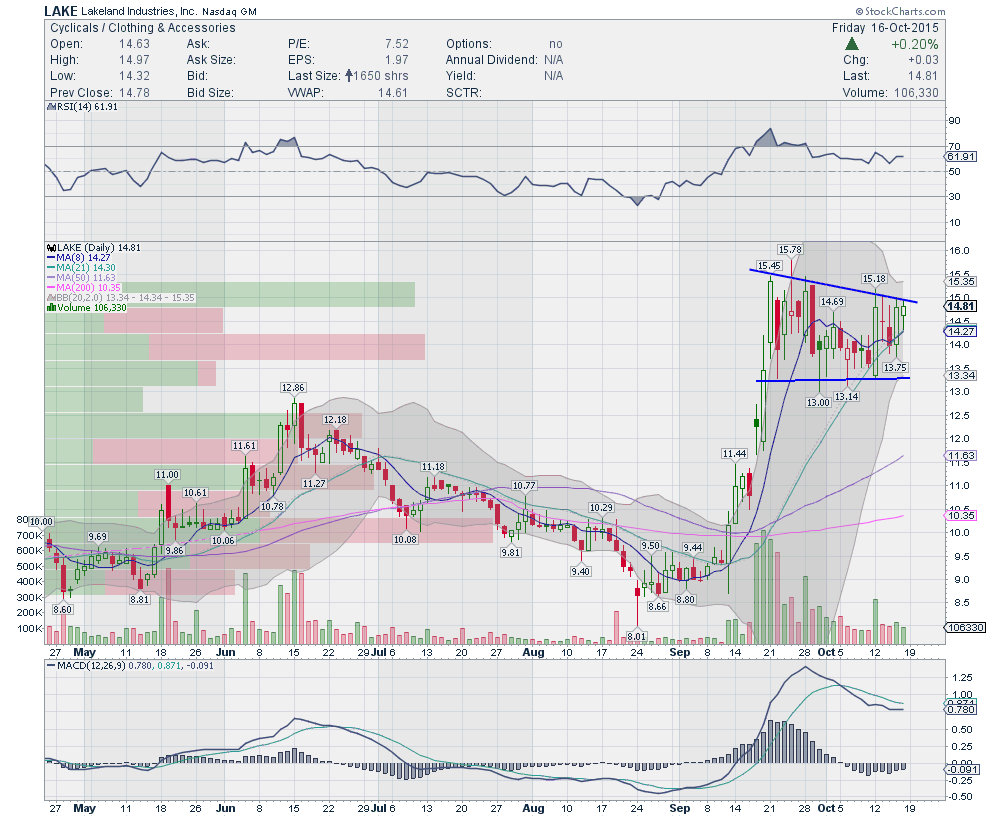Viewport: 990px width, 817px height.
Task: Click the 'MA(200) 10.35' legend entry
Action: [88, 287]
